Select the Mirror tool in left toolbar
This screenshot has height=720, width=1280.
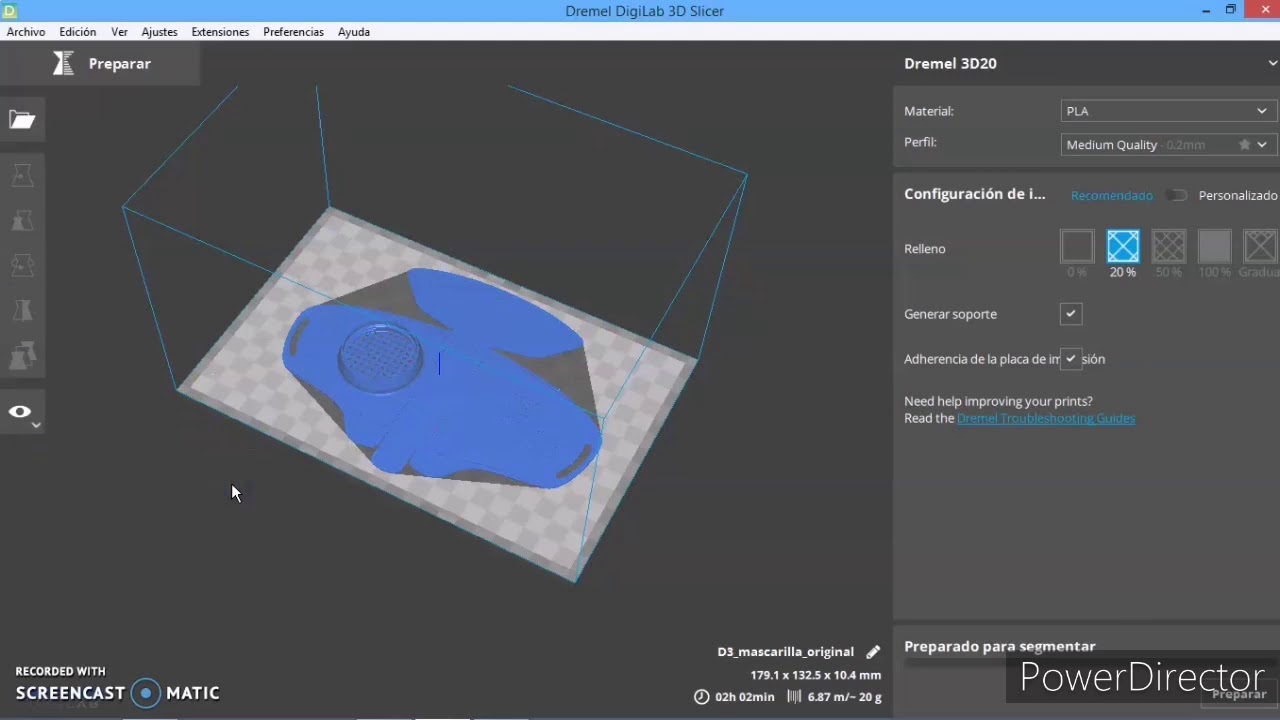pyautogui.click(x=22, y=311)
